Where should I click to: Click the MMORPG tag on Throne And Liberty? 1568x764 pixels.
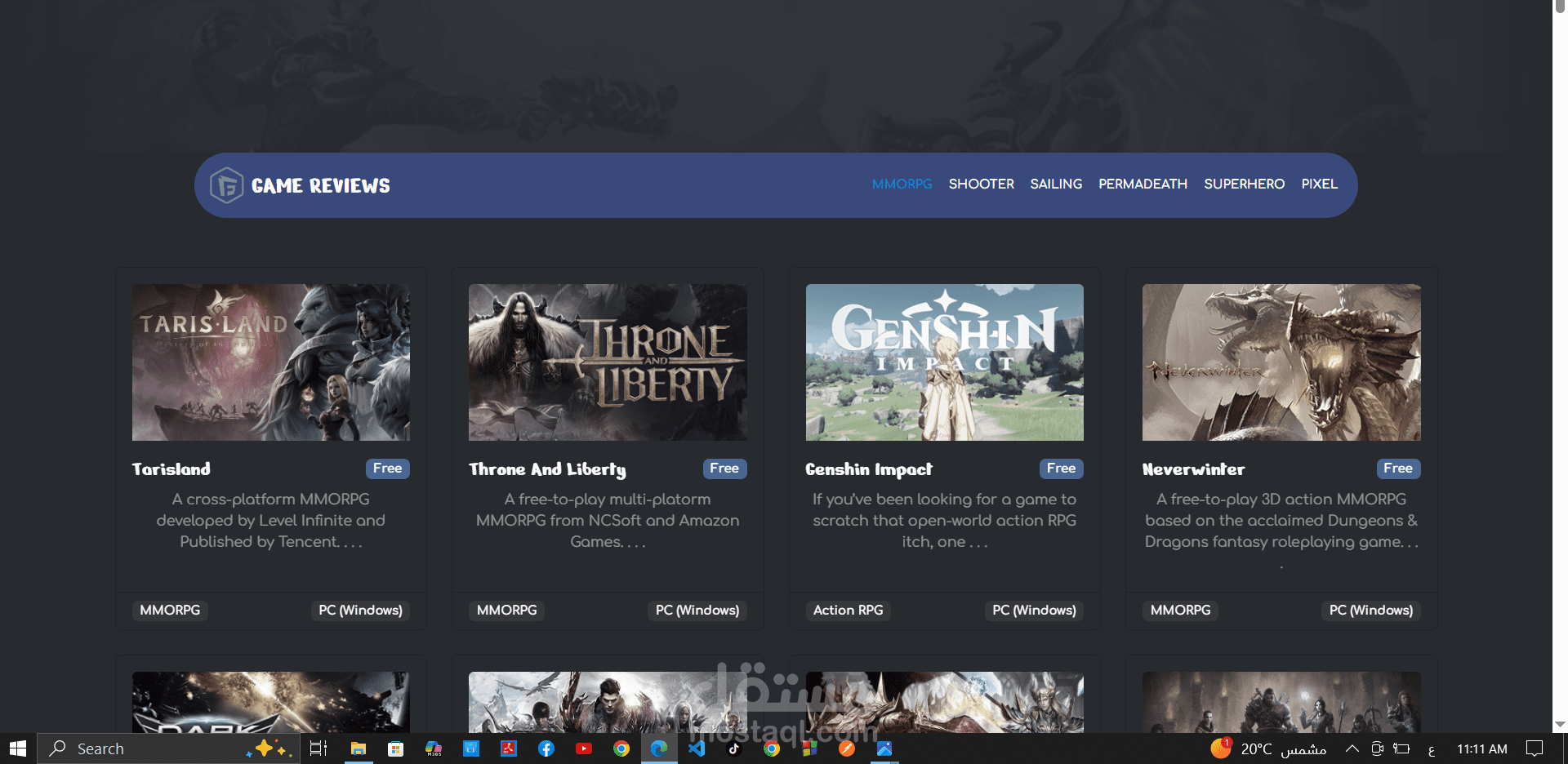[507, 611]
